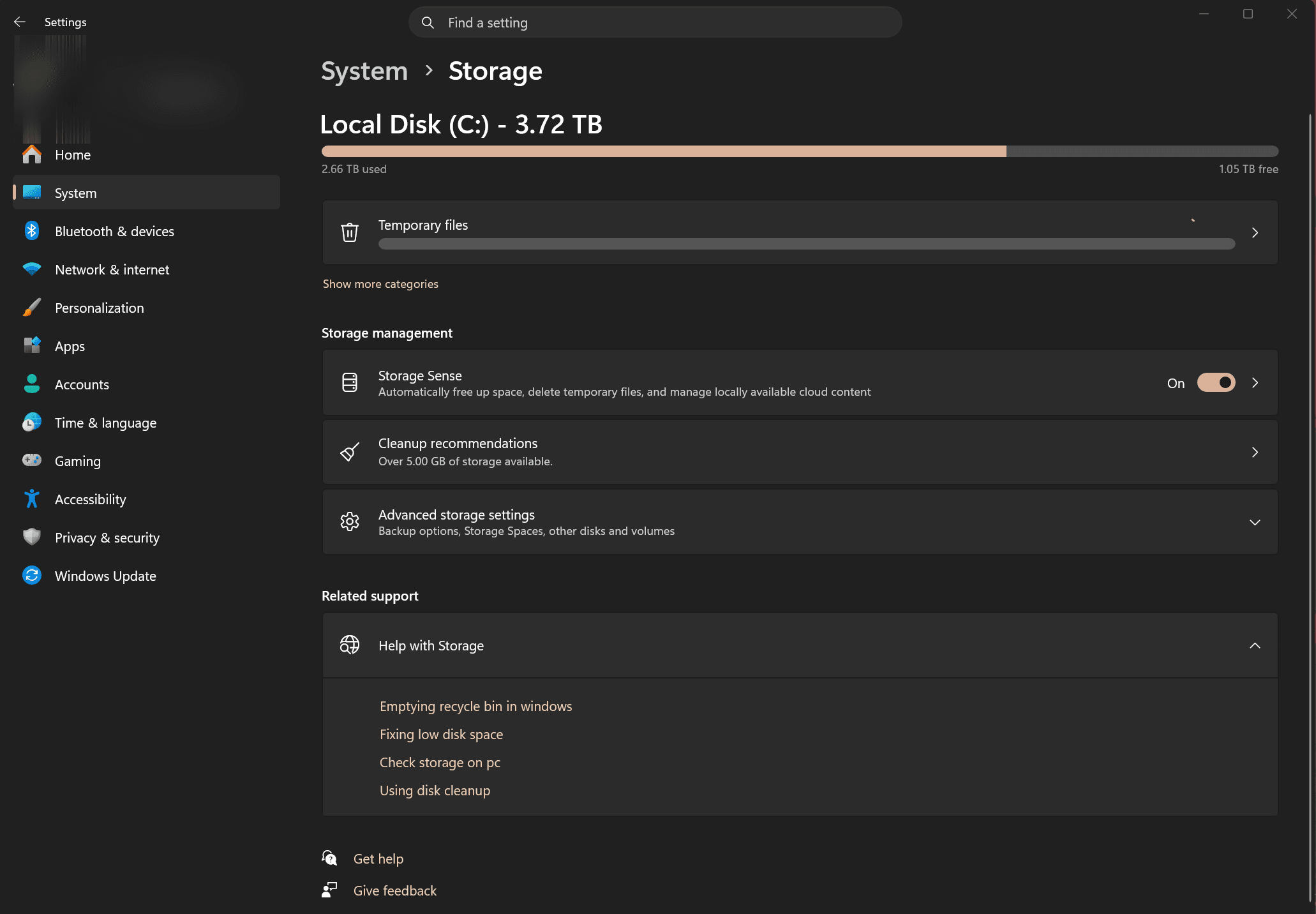Click the Cleanup recommendations broom icon
This screenshot has width=1316, height=914.
coord(350,452)
